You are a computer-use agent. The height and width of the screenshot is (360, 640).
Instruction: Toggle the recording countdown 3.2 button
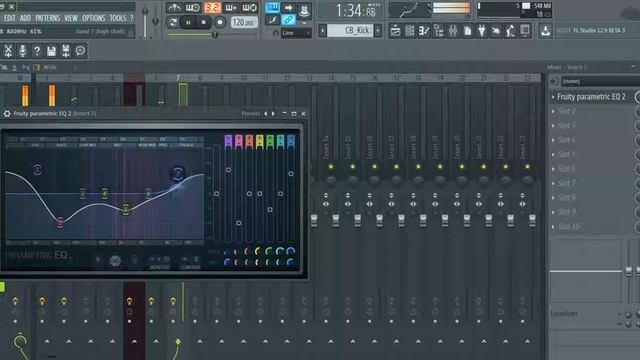click(x=212, y=7)
